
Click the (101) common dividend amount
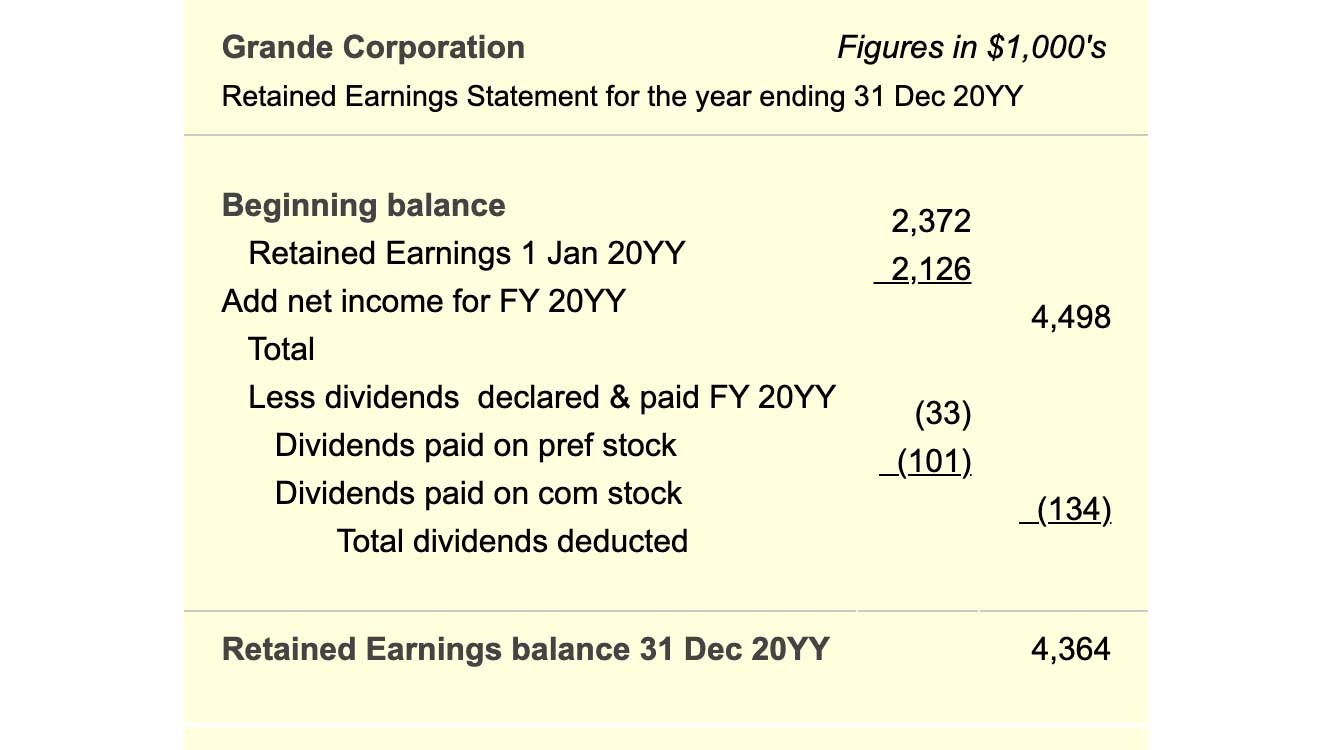(926, 462)
